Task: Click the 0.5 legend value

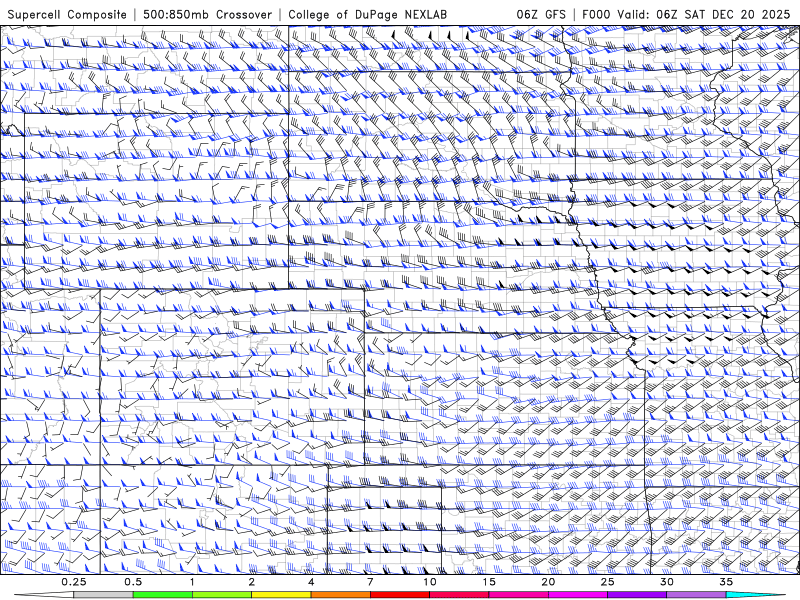Action: click(133, 582)
